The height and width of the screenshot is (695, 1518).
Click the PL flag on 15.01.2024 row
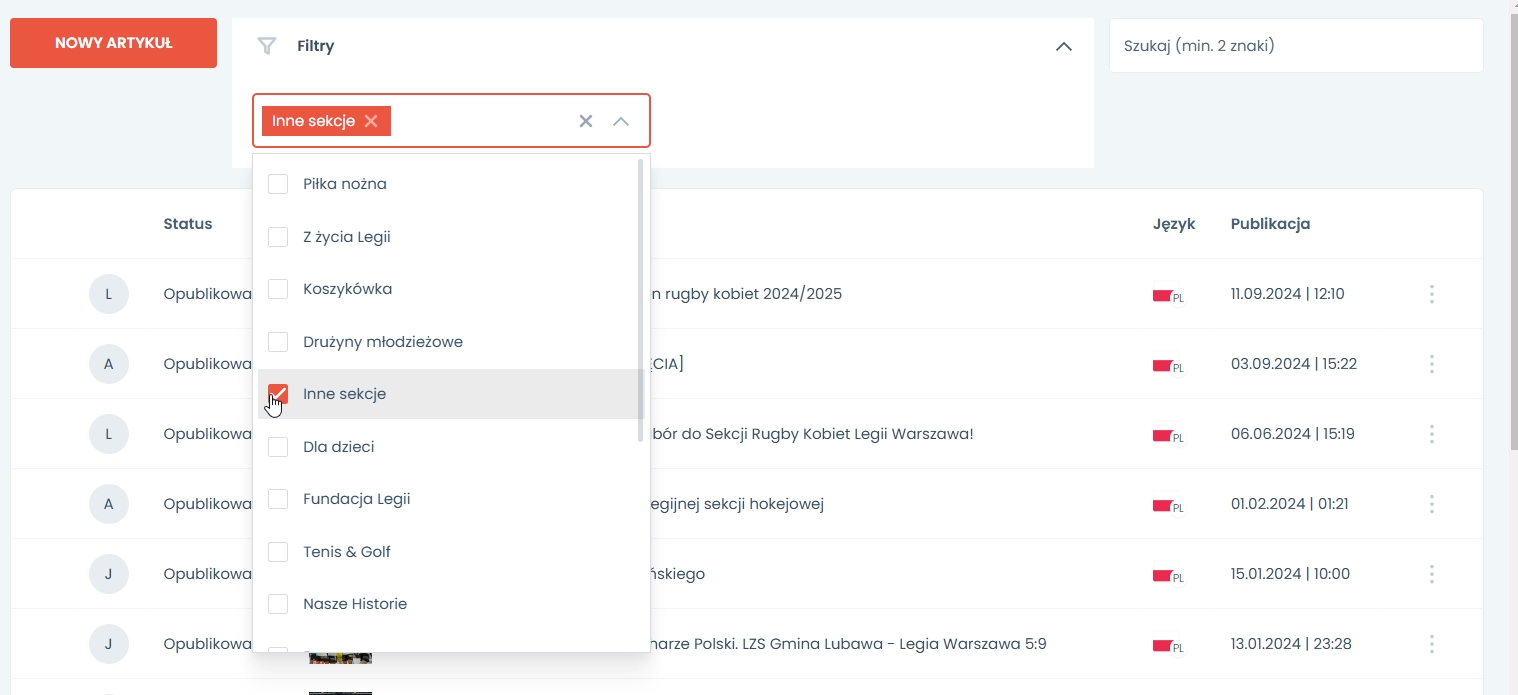pos(1163,575)
